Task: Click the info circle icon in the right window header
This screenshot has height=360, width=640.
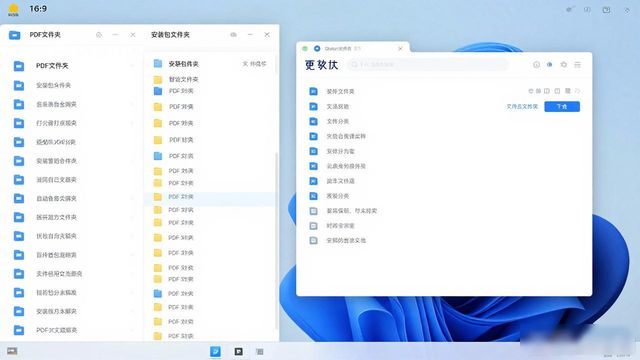Action: (536, 64)
